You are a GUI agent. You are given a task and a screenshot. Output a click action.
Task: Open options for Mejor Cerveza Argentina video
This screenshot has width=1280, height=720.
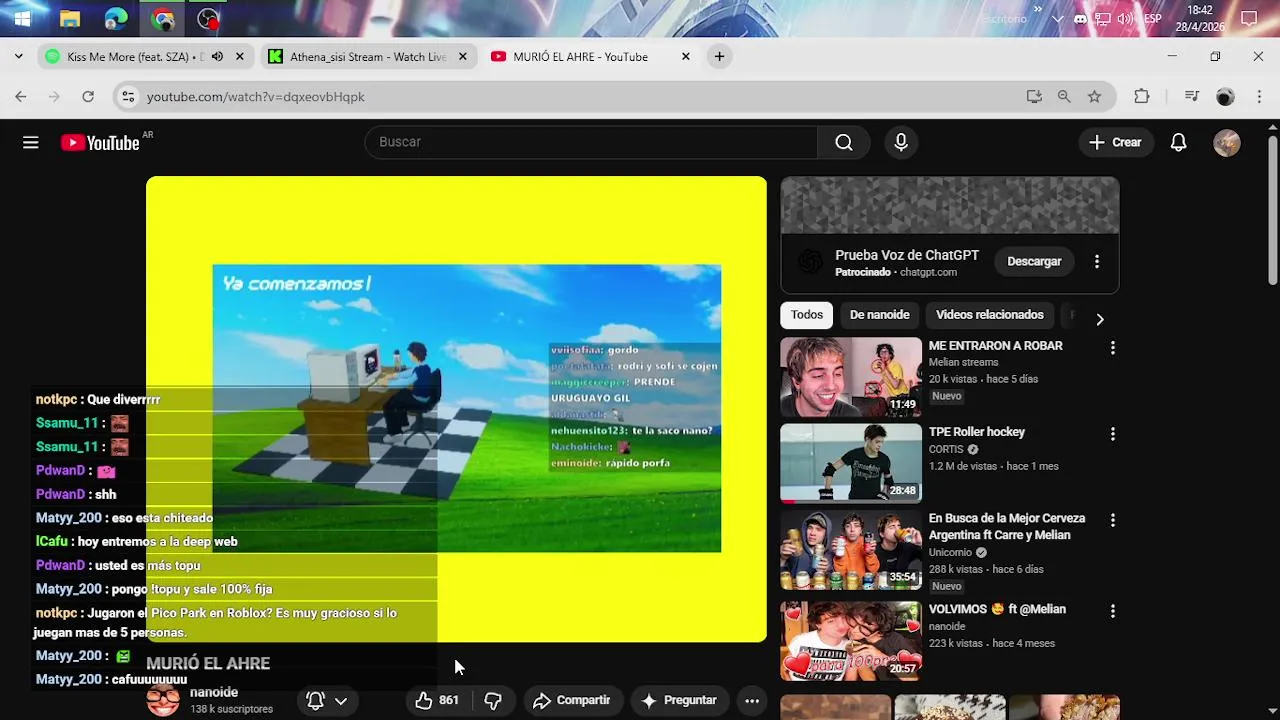tap(1112, 520)
